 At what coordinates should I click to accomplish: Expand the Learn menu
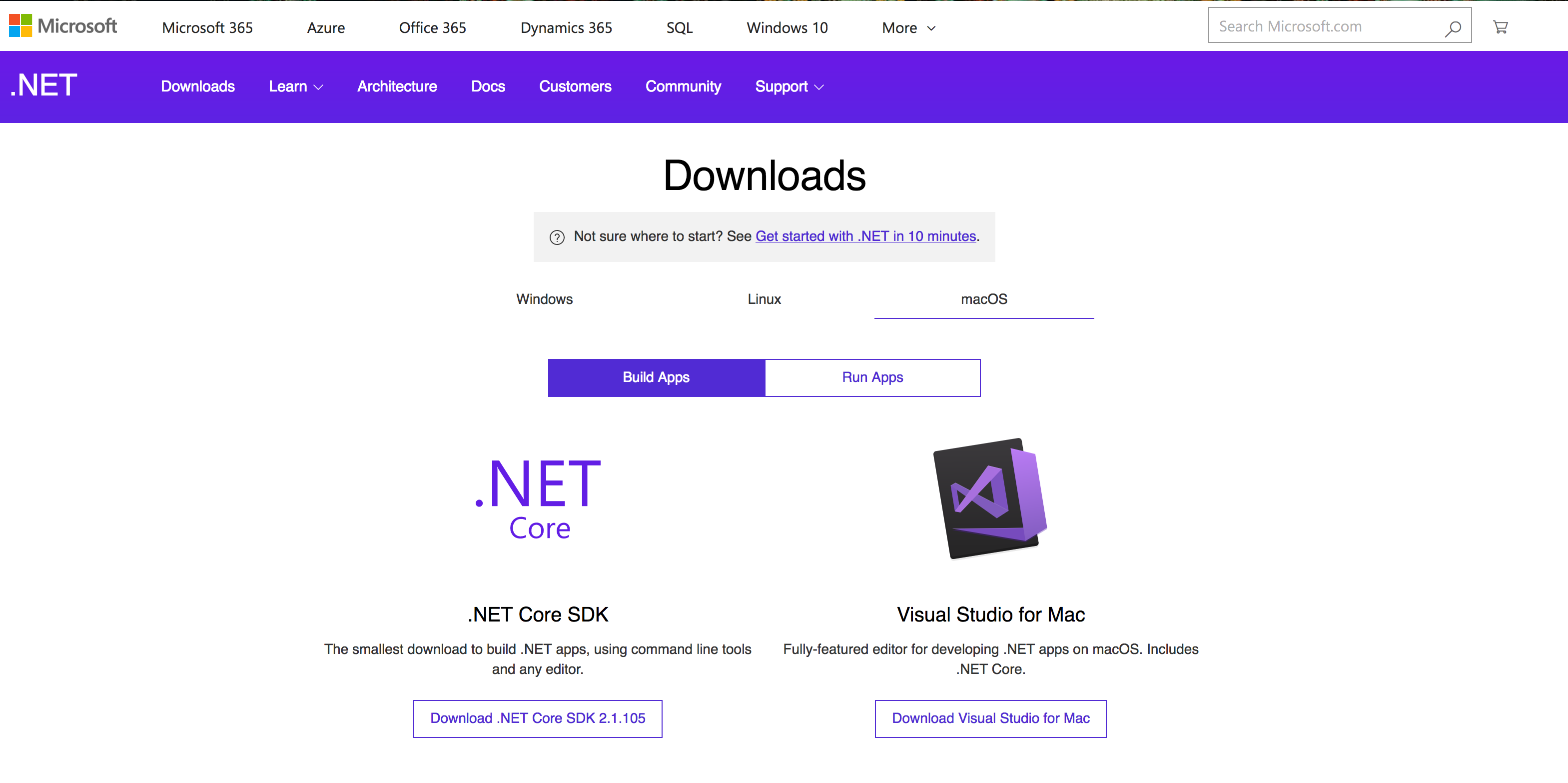pos(296,86)
